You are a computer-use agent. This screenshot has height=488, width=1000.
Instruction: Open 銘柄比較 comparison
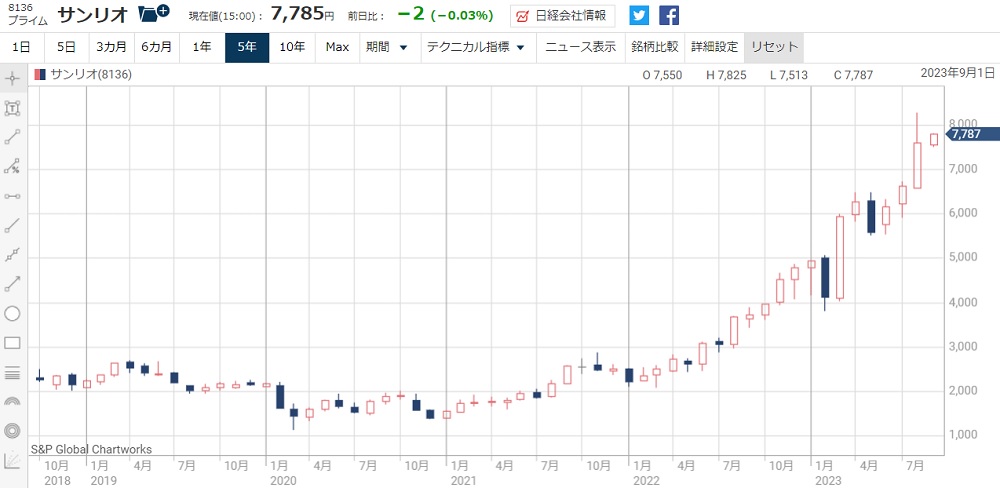[655, 47]
